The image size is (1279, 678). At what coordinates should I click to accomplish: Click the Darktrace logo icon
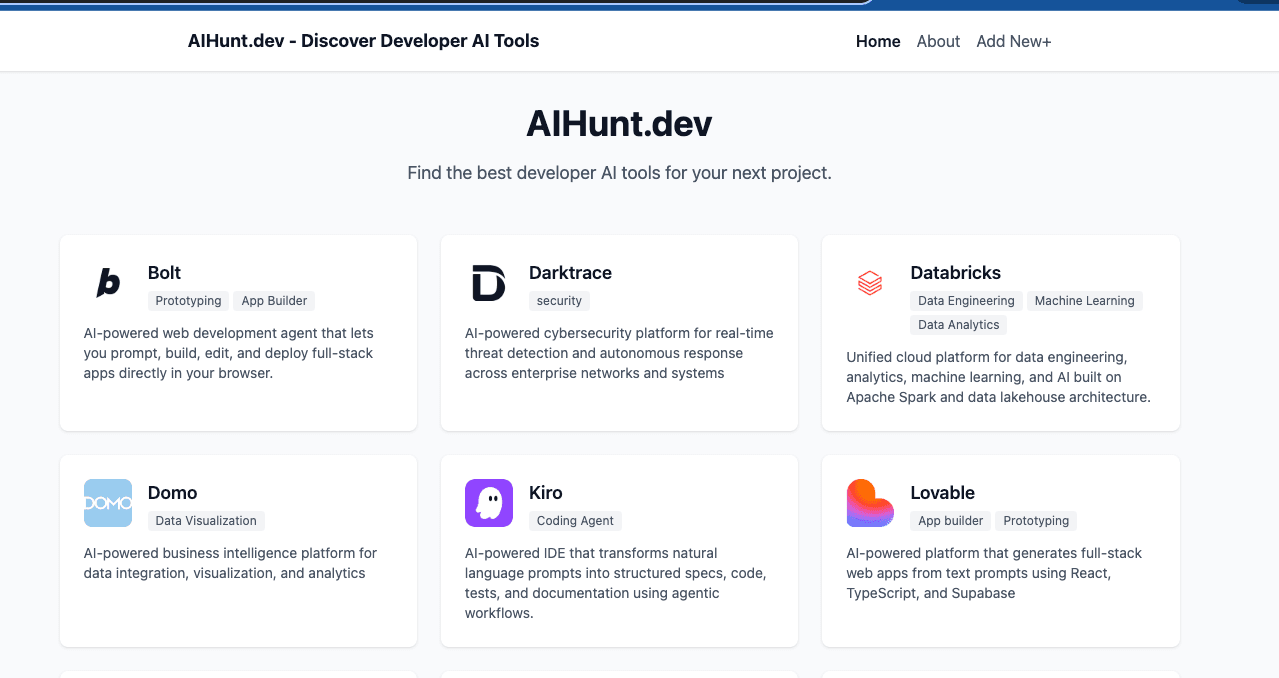click(x=488, y=283)
